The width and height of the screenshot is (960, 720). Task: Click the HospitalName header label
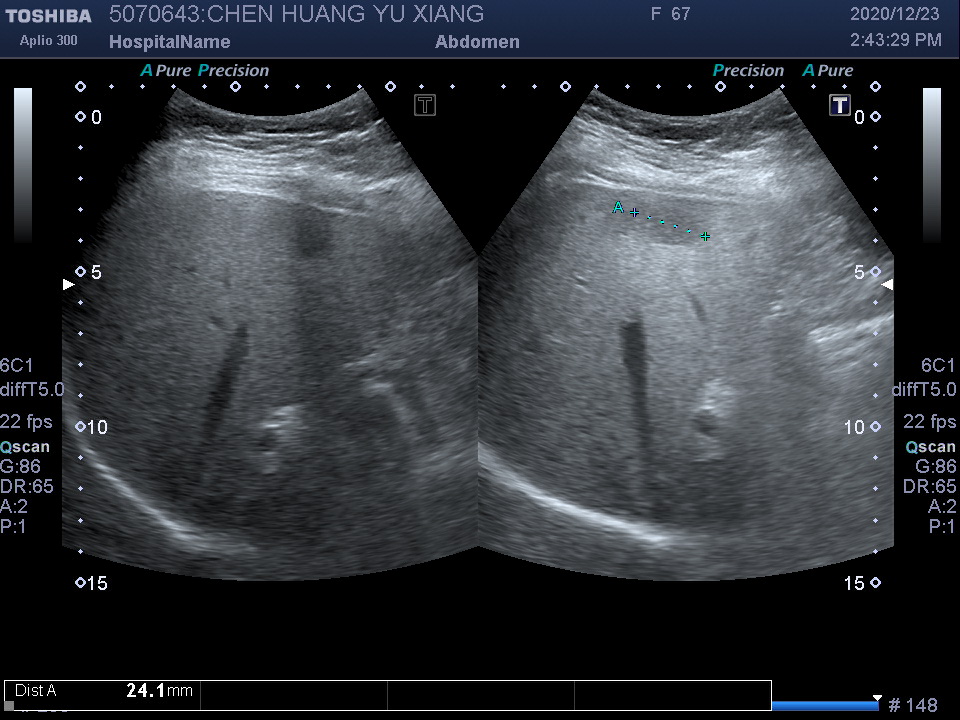click(169, 42)
